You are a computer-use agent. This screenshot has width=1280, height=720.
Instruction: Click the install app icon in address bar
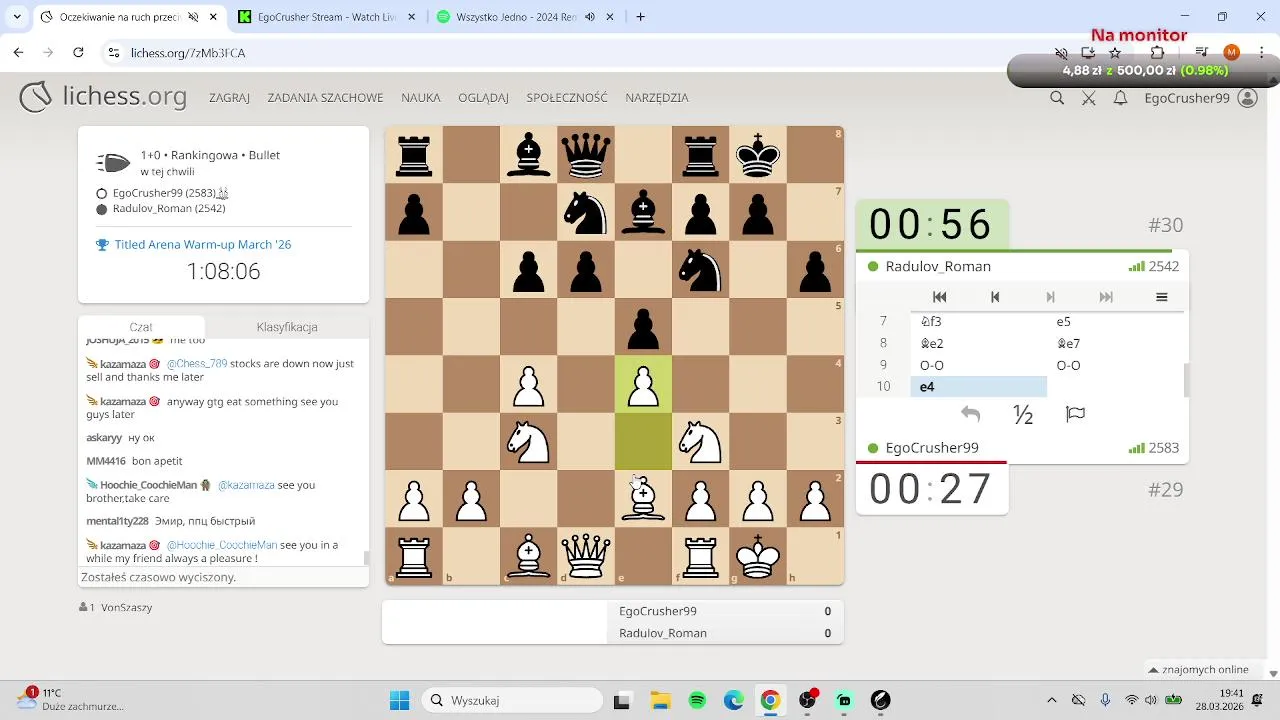coord(1088,53)
